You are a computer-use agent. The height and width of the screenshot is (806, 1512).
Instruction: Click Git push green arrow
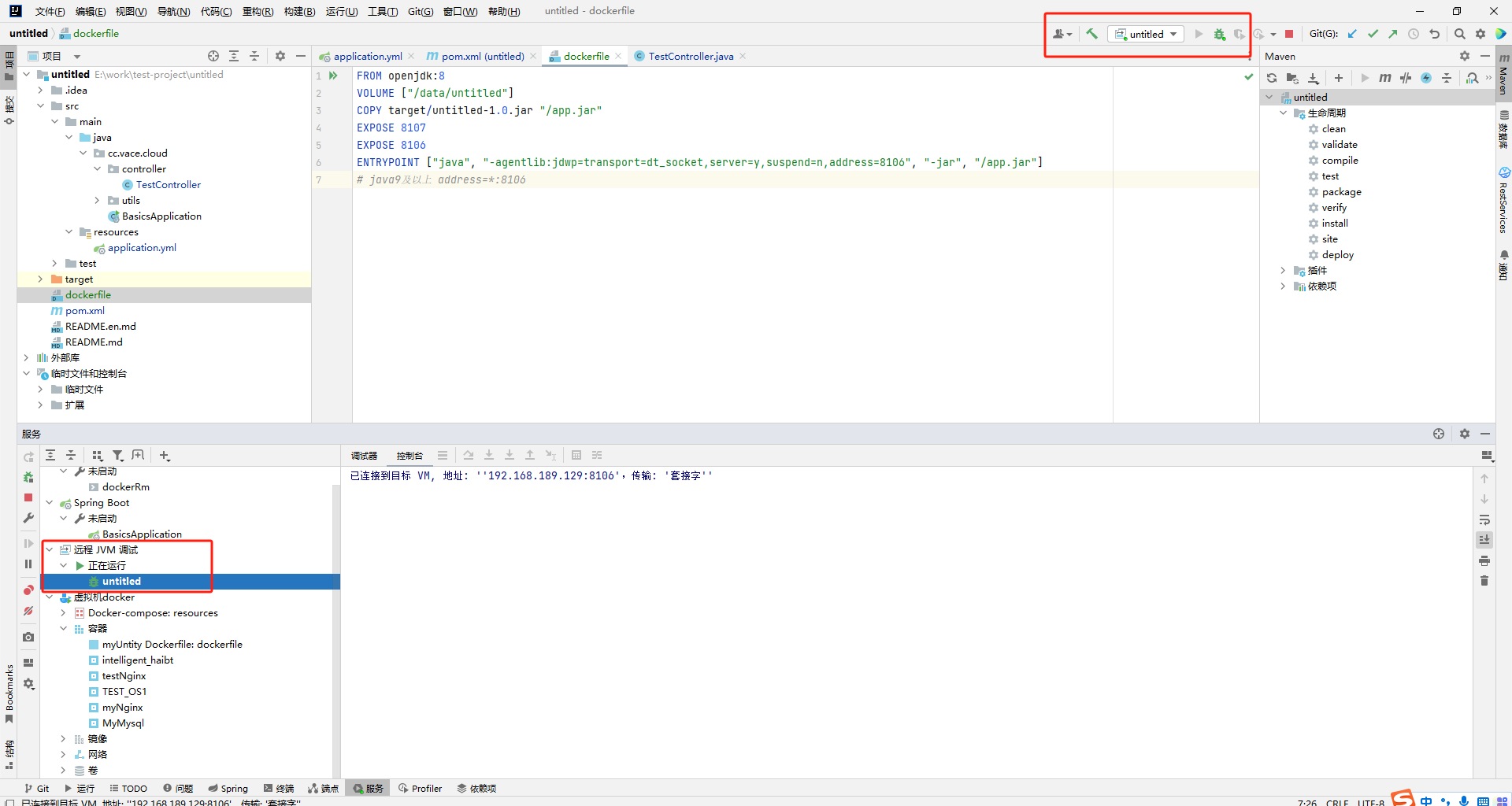pyautogui.click(x=1393, y=34)
